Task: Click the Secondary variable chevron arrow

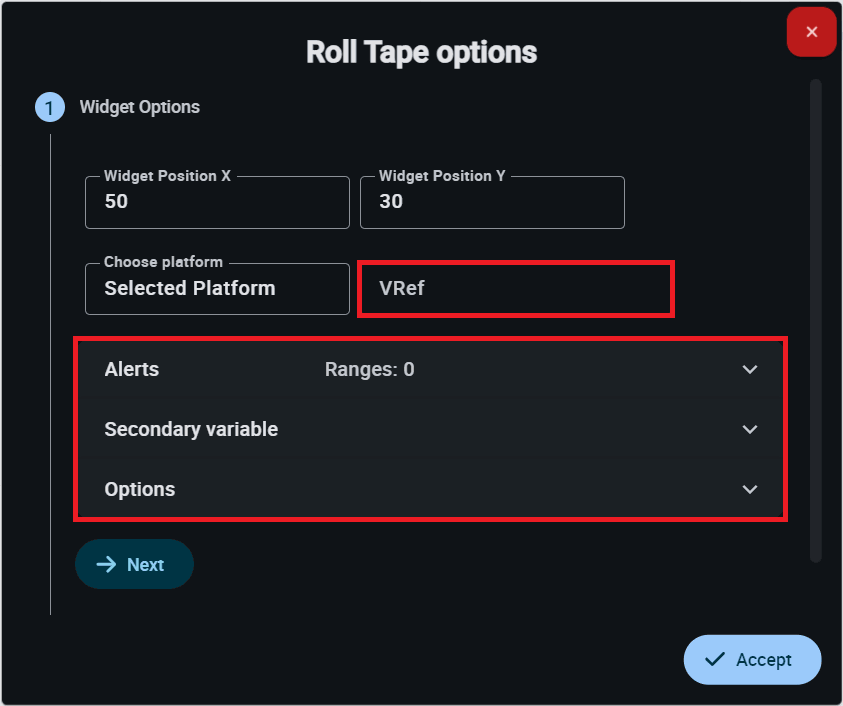Action: (x=750, y=429)
